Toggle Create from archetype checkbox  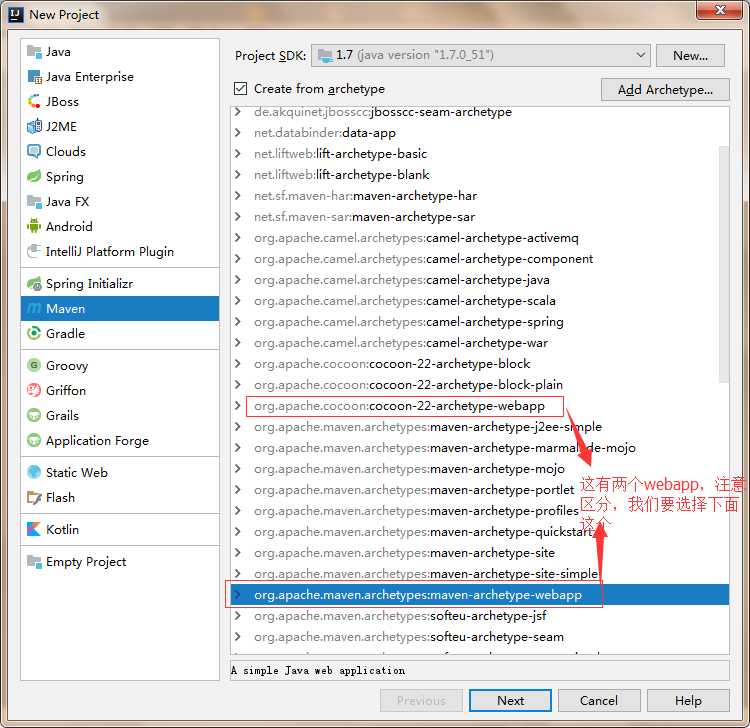pos(241,88)
